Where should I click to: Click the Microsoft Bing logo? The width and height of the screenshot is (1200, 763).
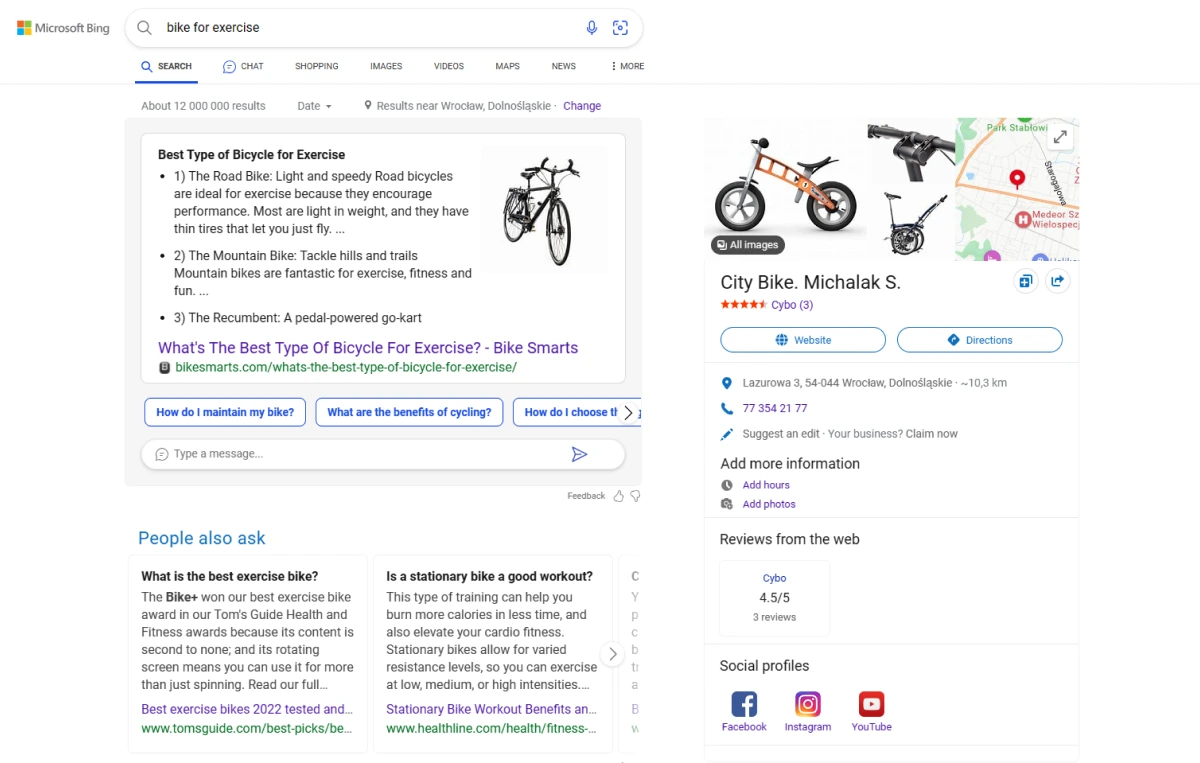[63, 28]
